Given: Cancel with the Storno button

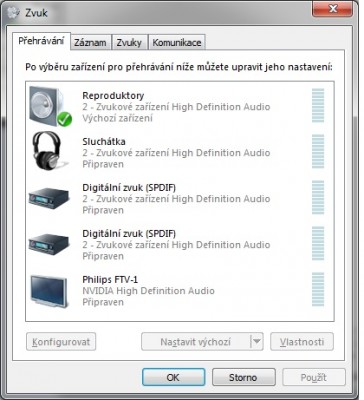Looking at the screenshot, I should click(243, 377).
